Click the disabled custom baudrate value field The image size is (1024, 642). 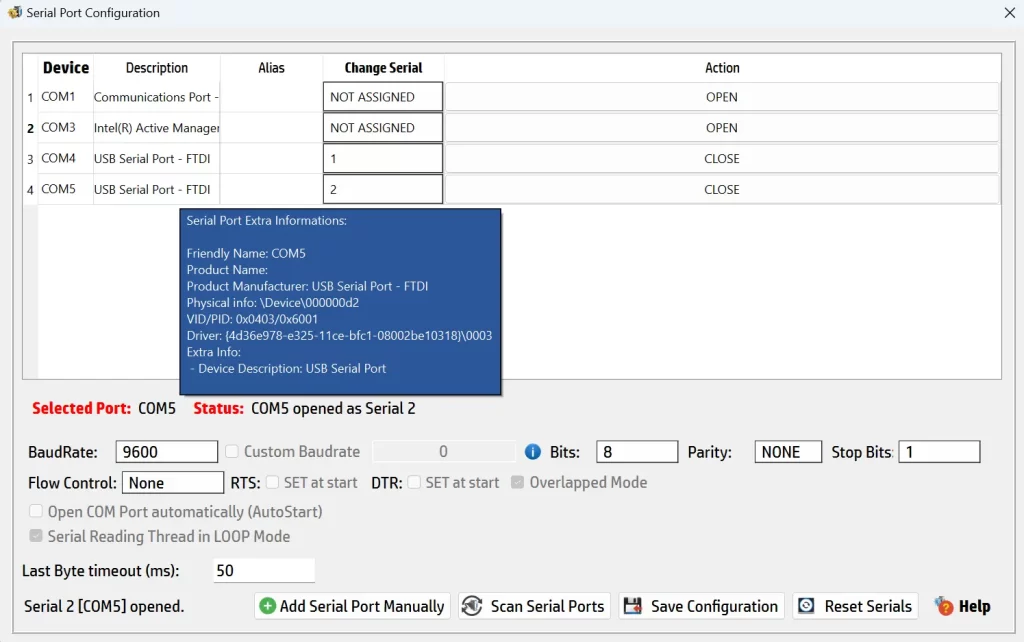[443, 451]
